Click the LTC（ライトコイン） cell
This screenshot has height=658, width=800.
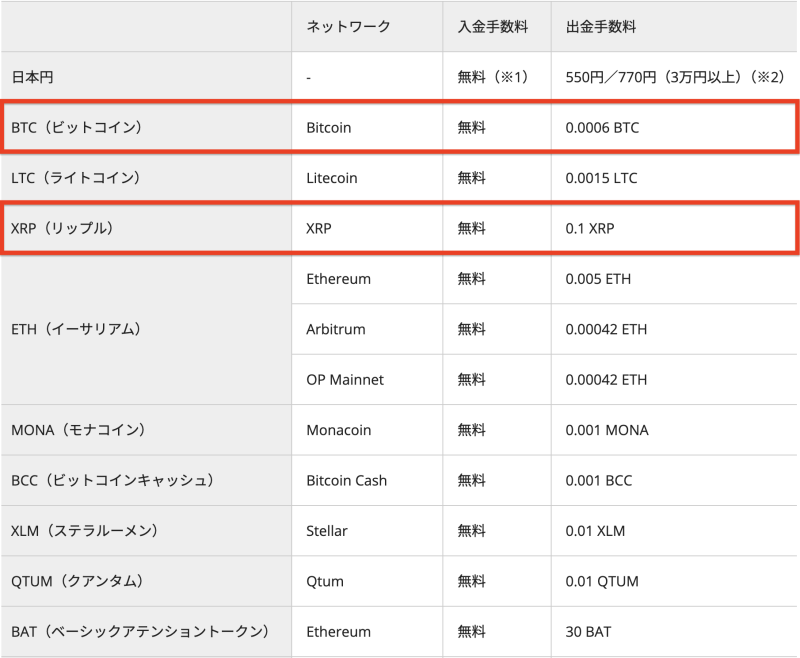coord(75,178)
